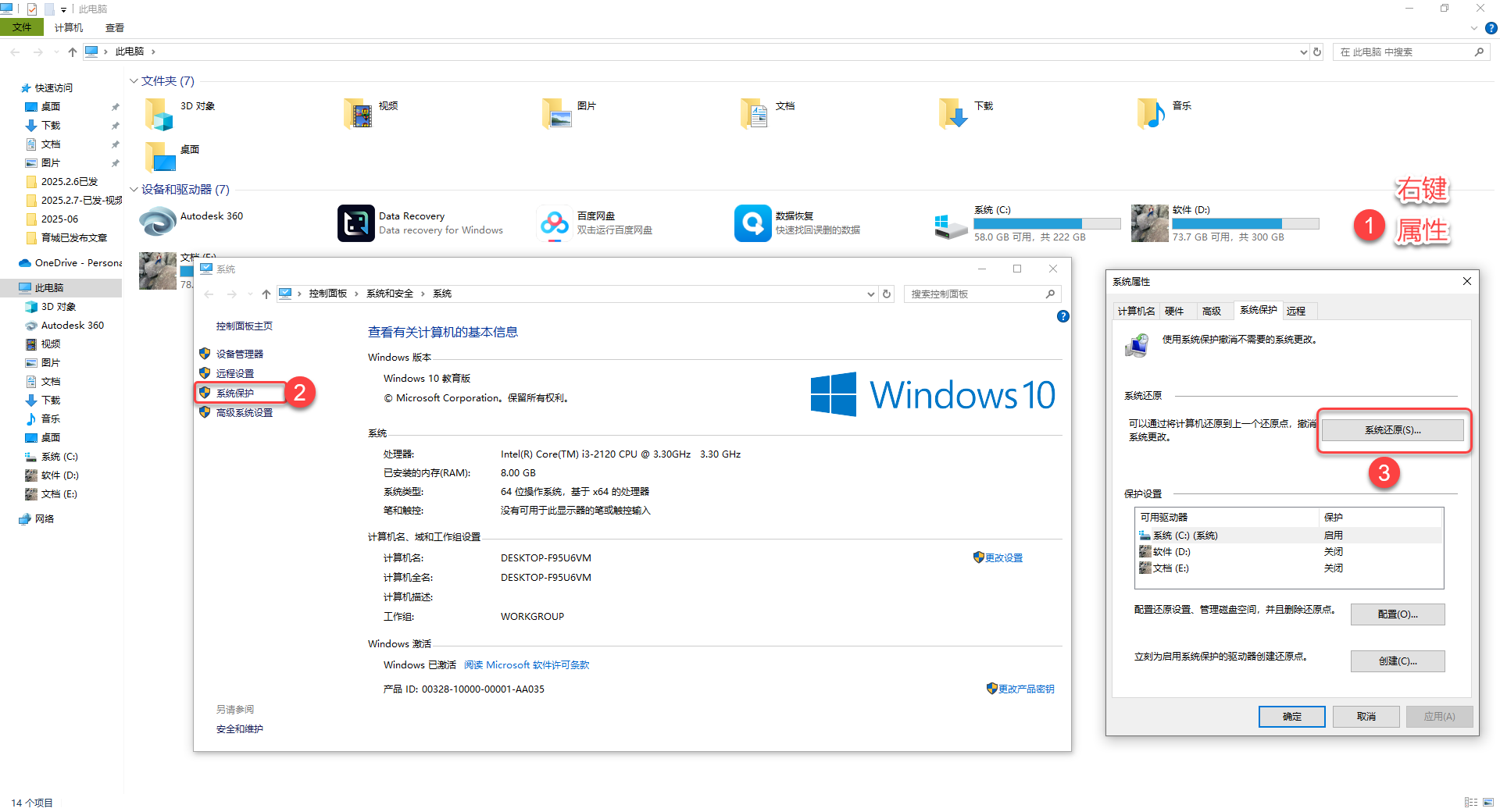Click the 系统还原(S)... button
This screenshot has height=812, width=1500.
(x=1392, y=430)
